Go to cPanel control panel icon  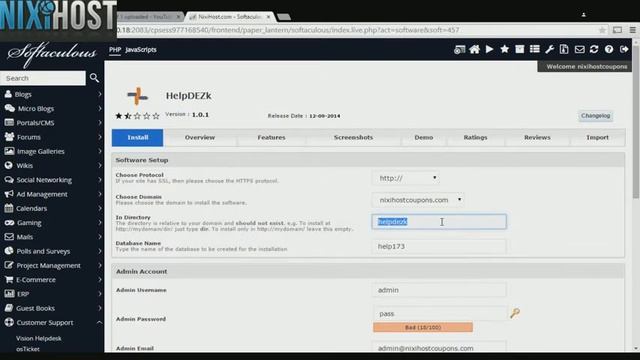pos(459,50)
